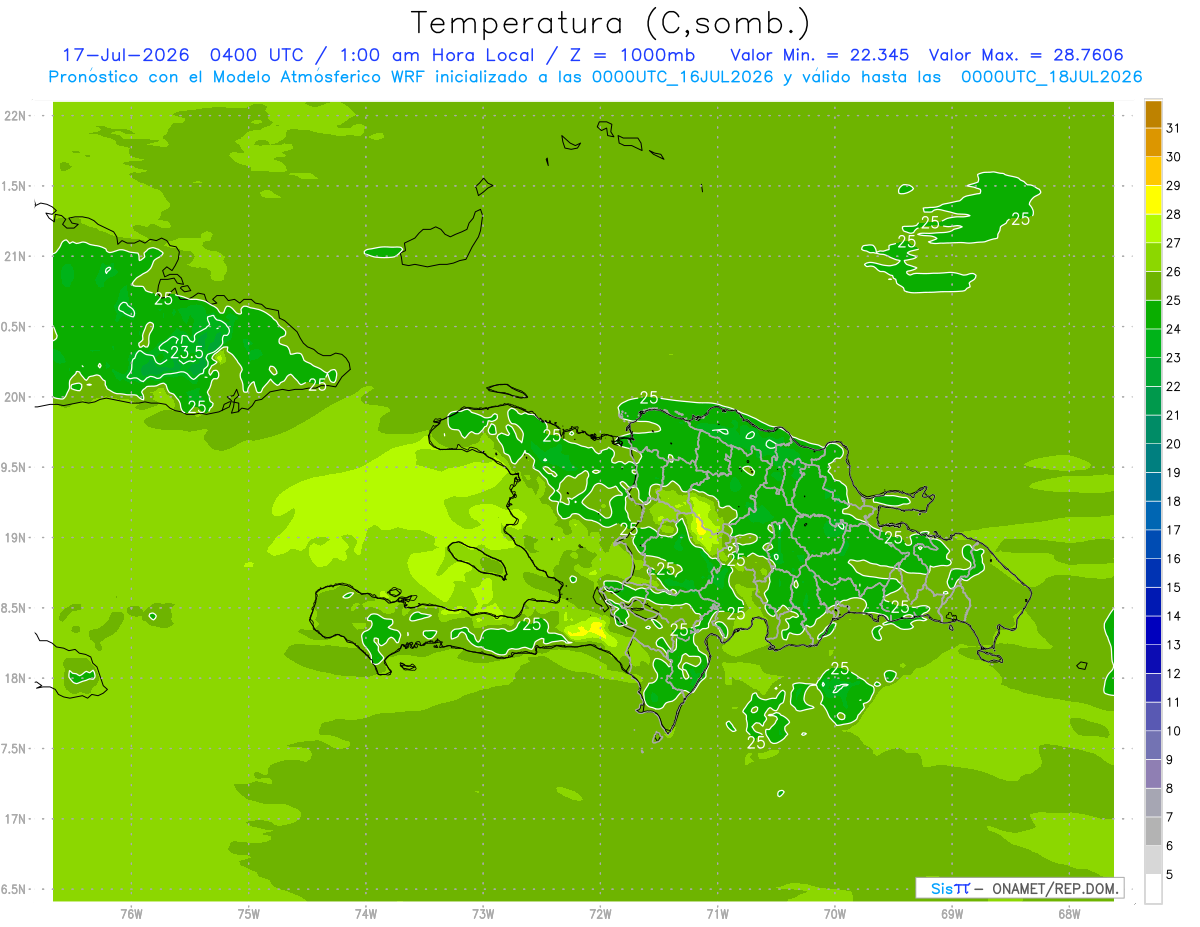
Task: Click legend value '28'
Action: point(1174,214)
